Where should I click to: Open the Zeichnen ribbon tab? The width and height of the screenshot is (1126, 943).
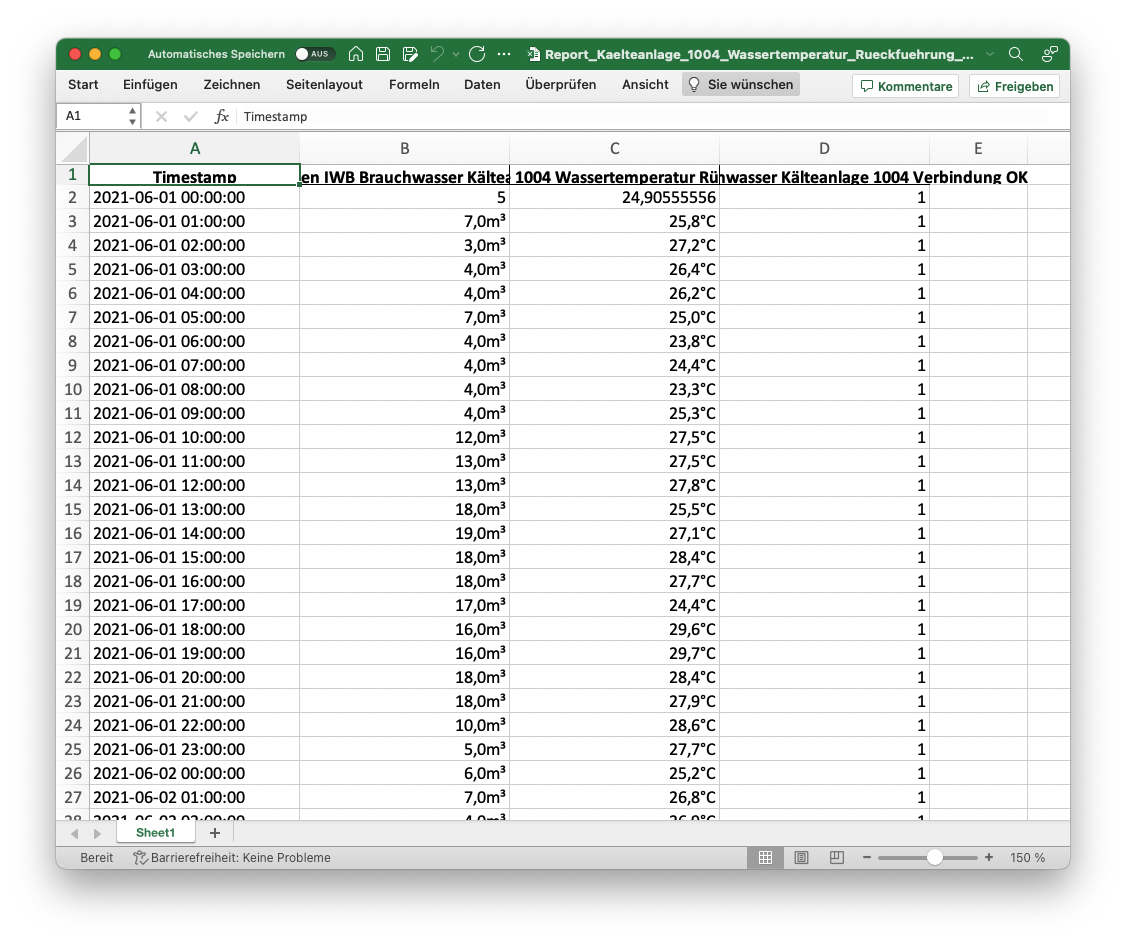(x=231, y=85)
